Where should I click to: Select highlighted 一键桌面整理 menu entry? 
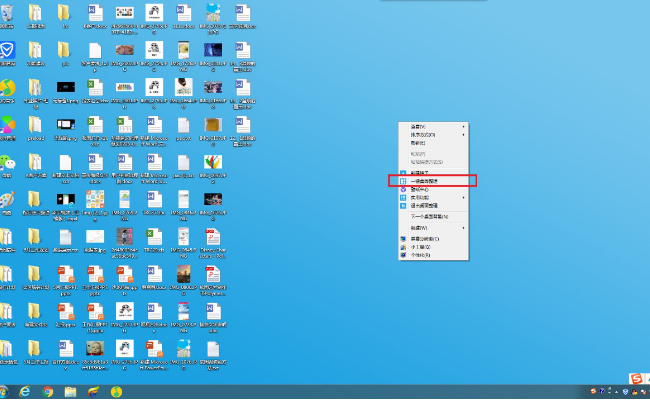(x=432, y=181)
